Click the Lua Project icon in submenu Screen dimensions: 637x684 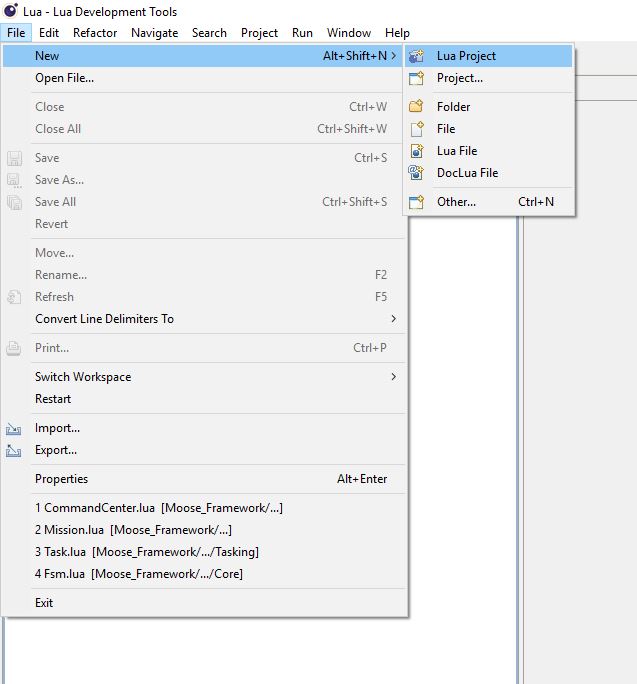(417, 56)
